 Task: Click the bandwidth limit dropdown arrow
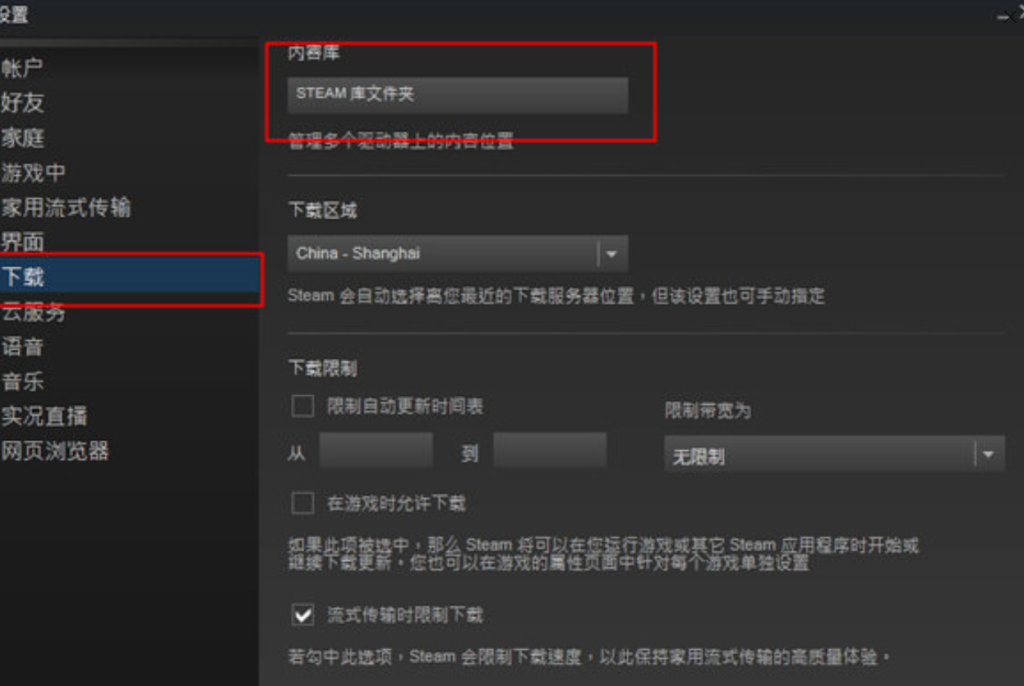point(989,454)
